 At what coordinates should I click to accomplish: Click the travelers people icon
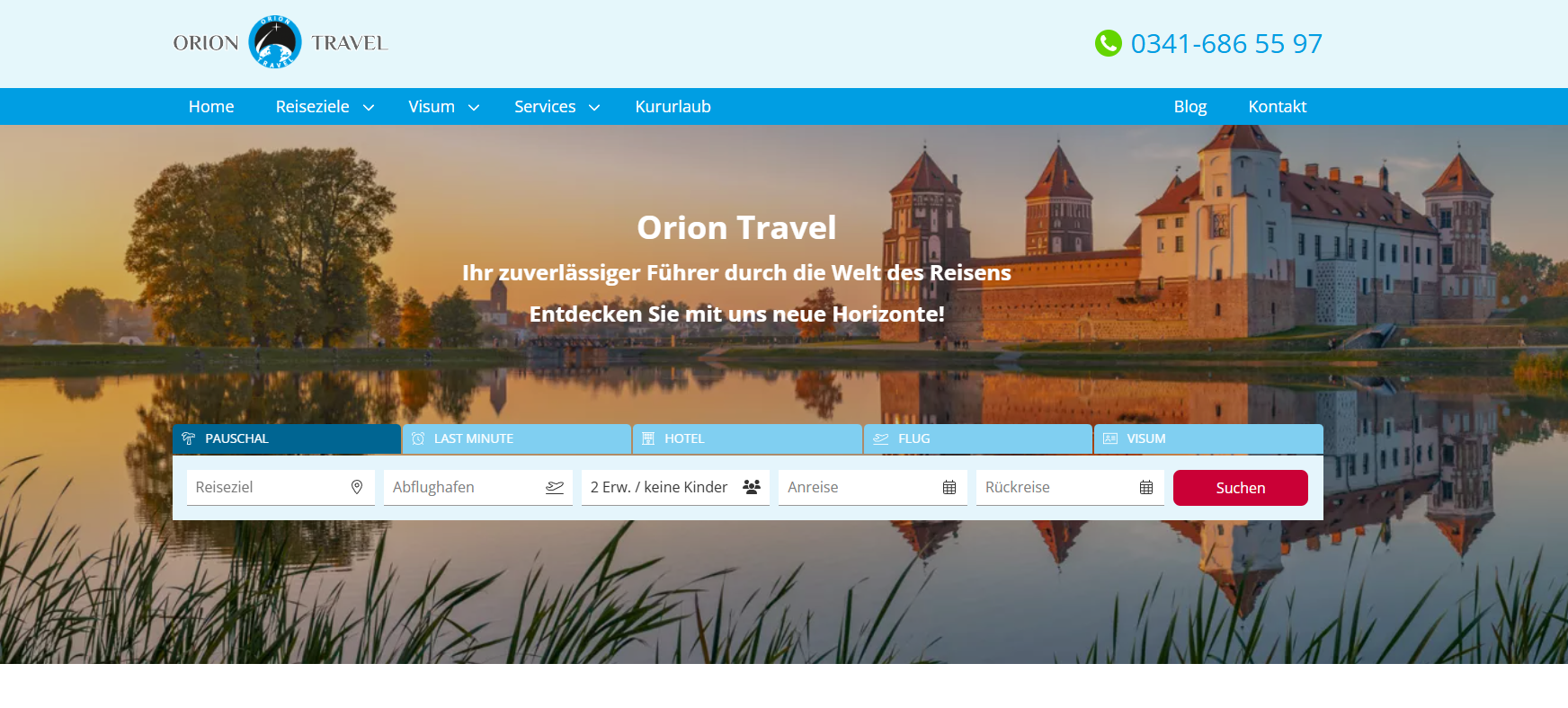point(752,487)
